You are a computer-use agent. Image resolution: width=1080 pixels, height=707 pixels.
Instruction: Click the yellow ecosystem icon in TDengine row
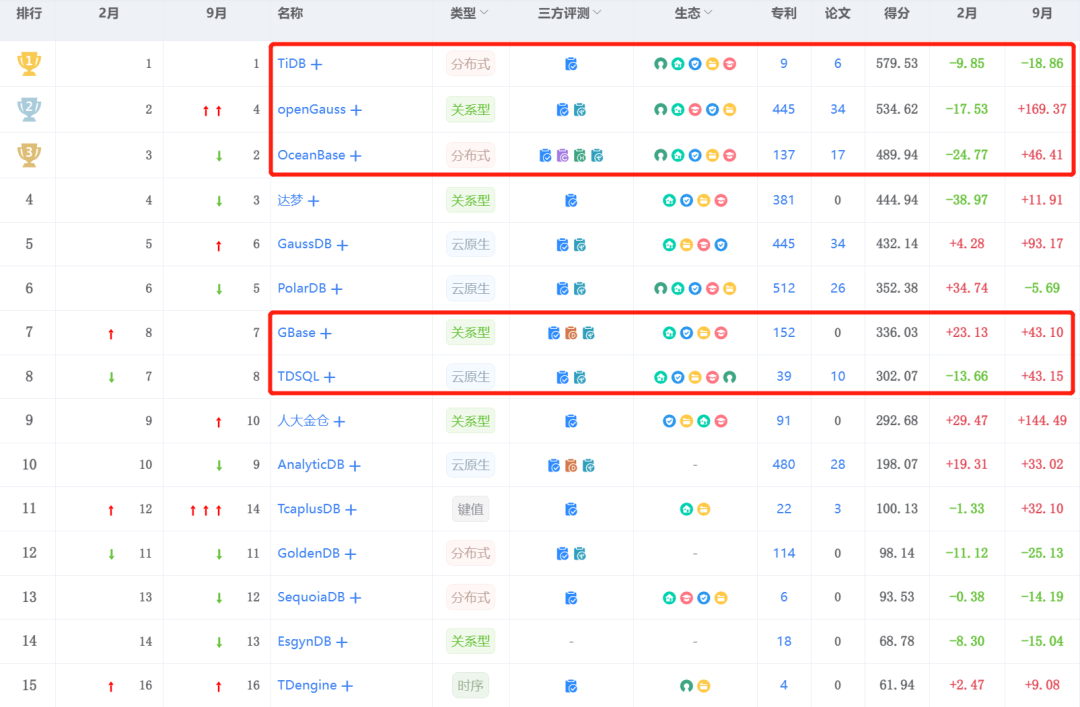703,686
